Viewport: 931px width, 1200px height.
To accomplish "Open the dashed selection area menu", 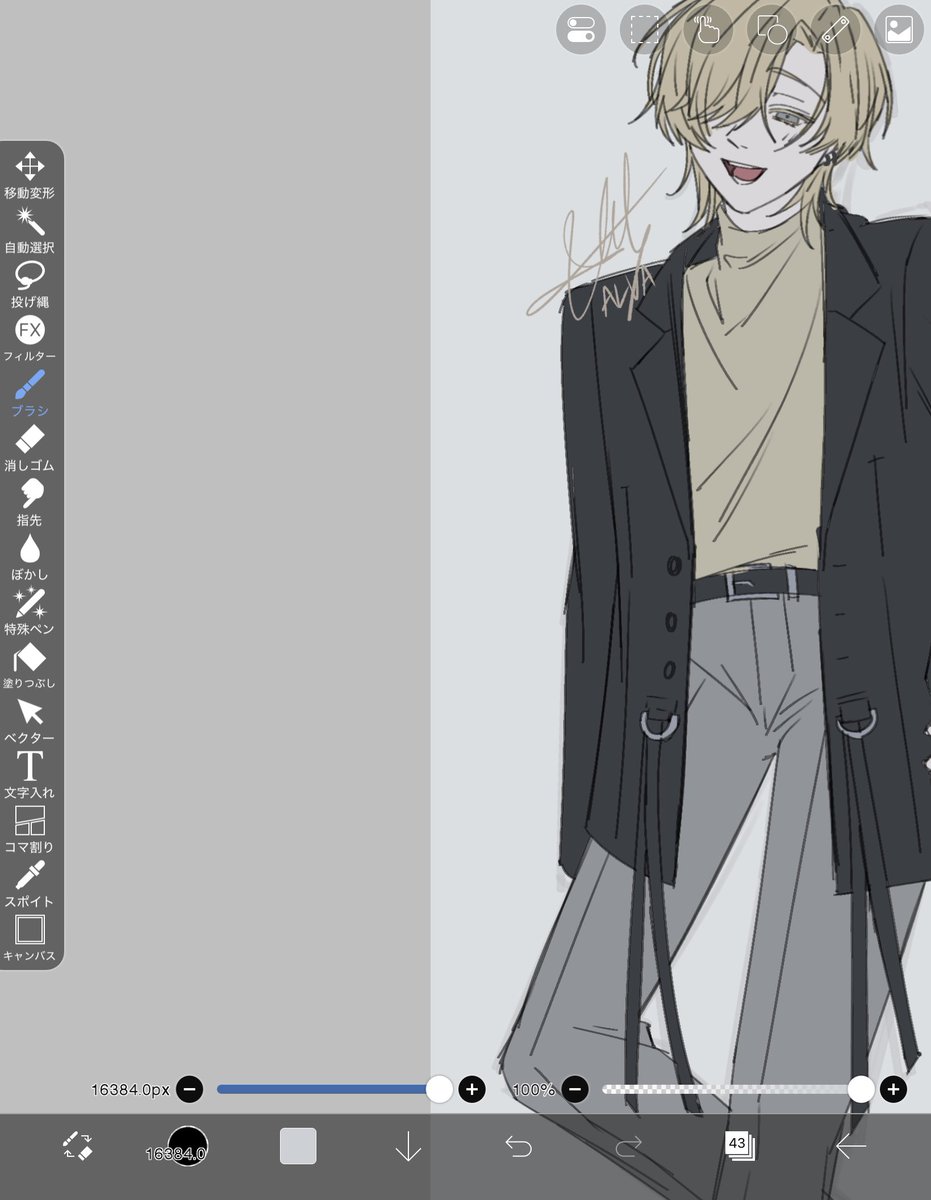I will pos(644,30).
